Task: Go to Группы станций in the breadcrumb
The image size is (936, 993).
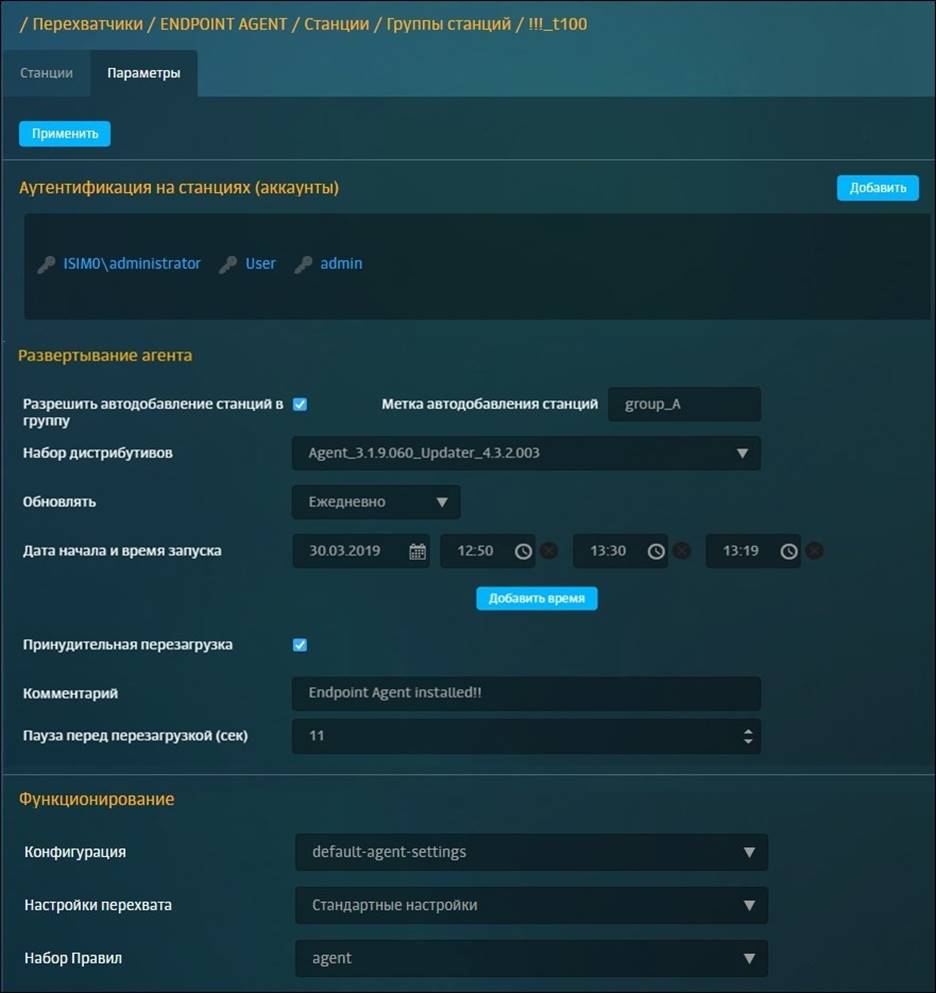Action: coord(448,24)
